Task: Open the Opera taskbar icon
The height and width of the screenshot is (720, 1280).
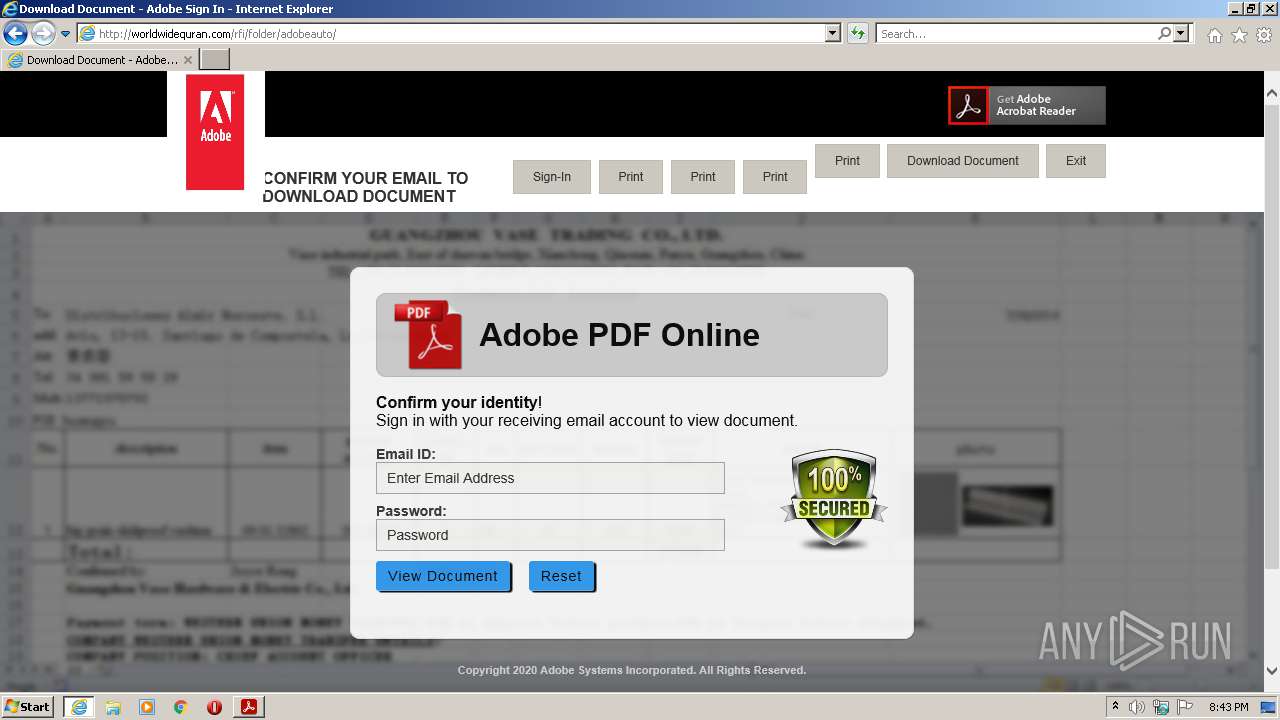Action: point(214,707)
